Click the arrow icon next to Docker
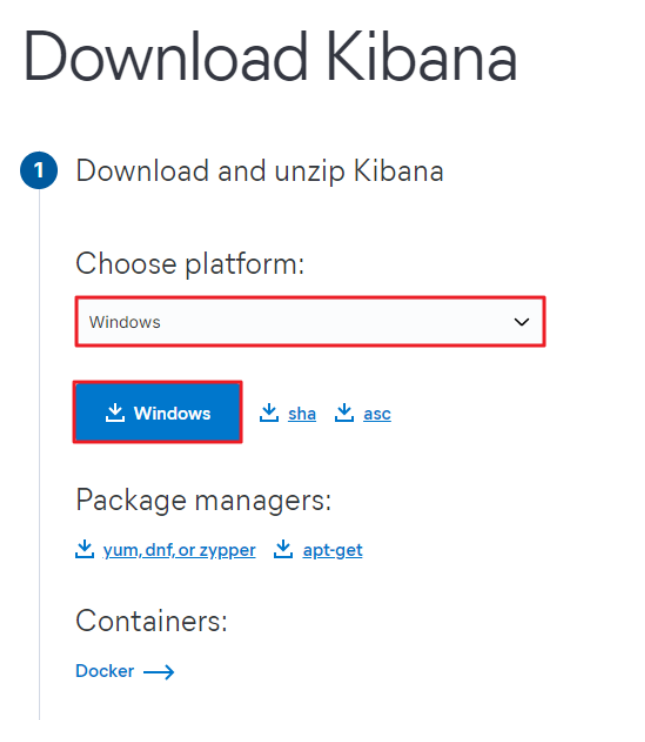This screenshot has width=645, height=742. click(158, 672)
